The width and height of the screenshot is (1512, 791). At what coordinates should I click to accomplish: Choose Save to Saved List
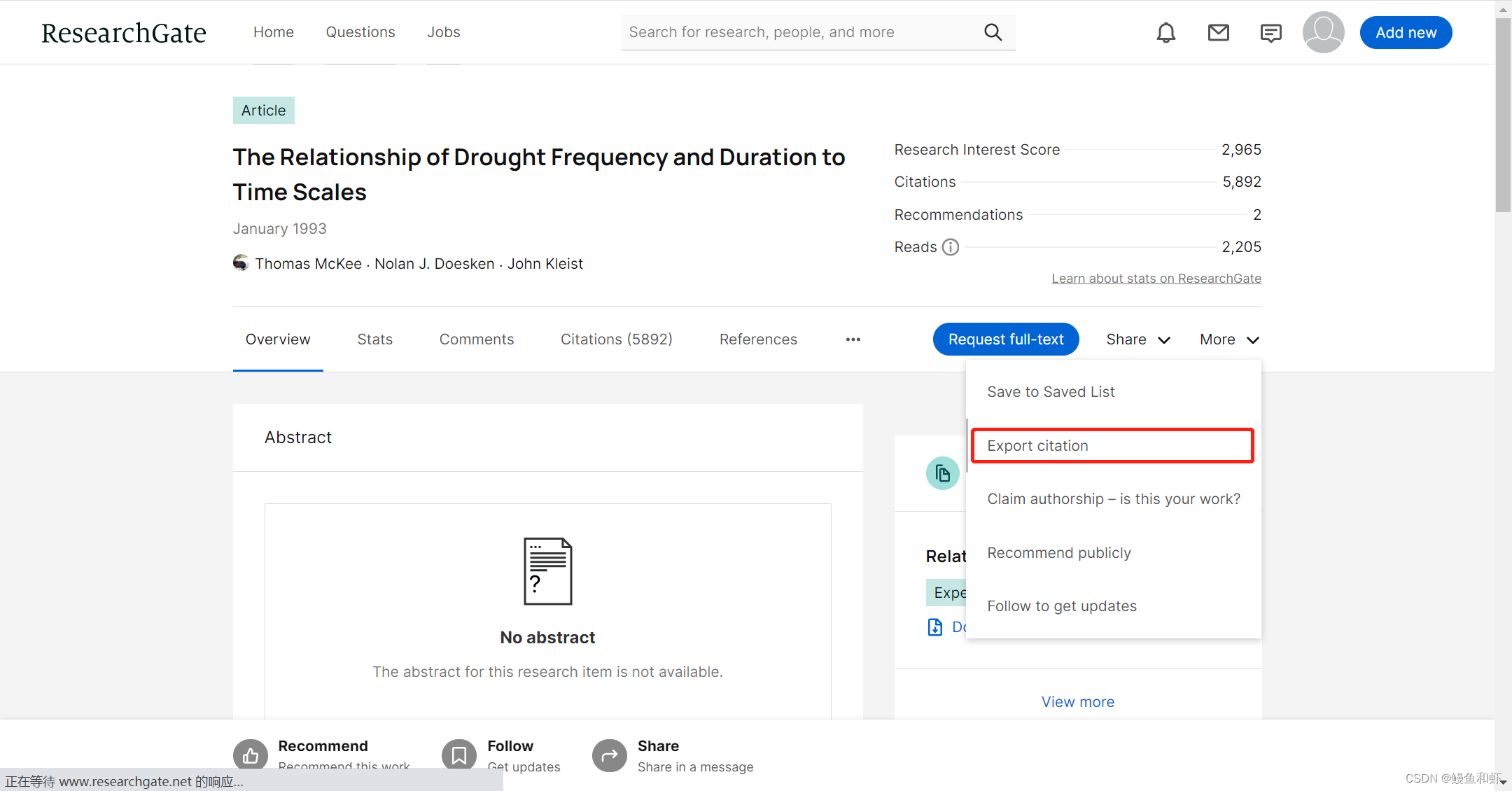coord(1050,392)
